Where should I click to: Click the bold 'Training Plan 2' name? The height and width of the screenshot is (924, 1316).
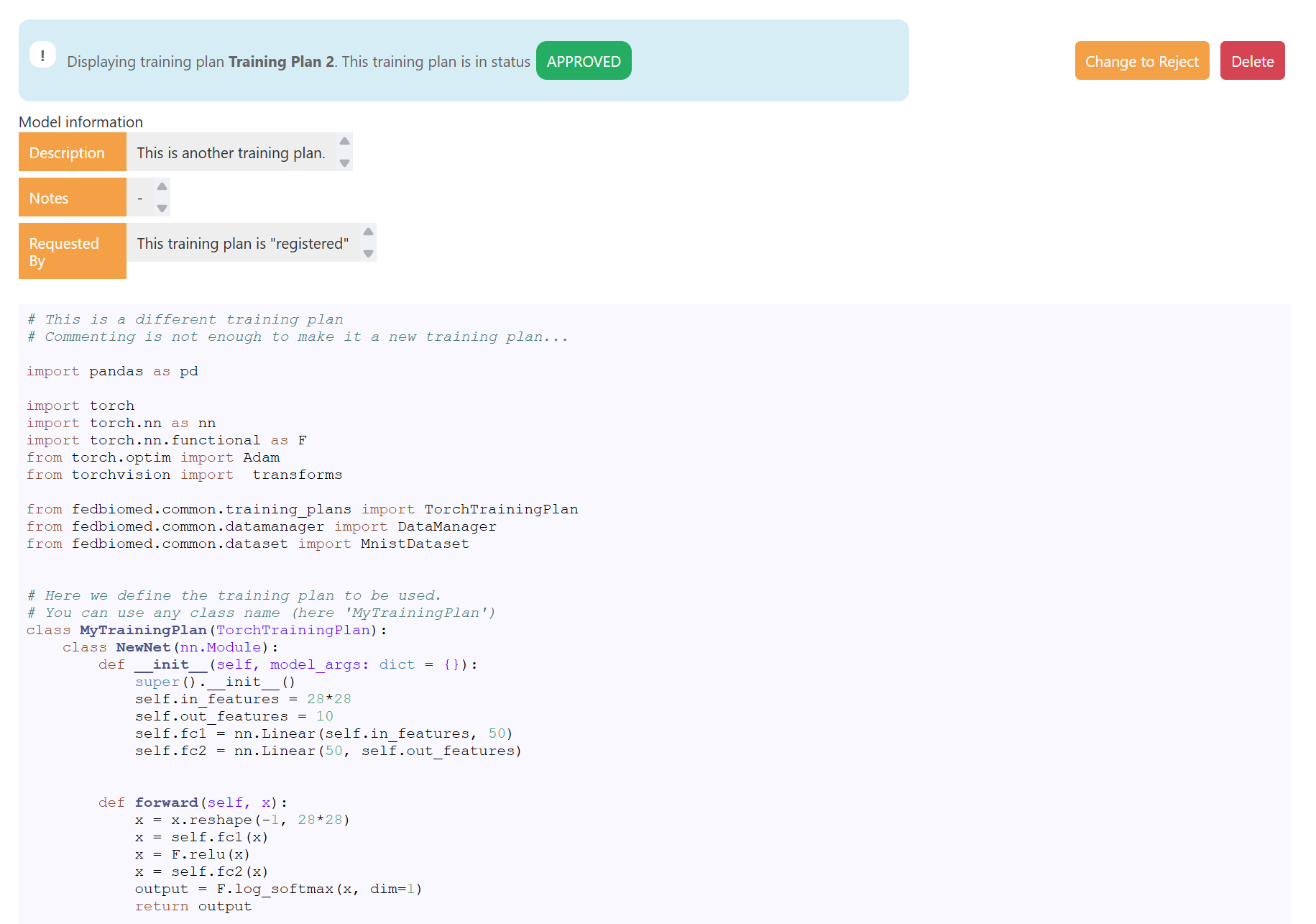(x=282, y=62)
